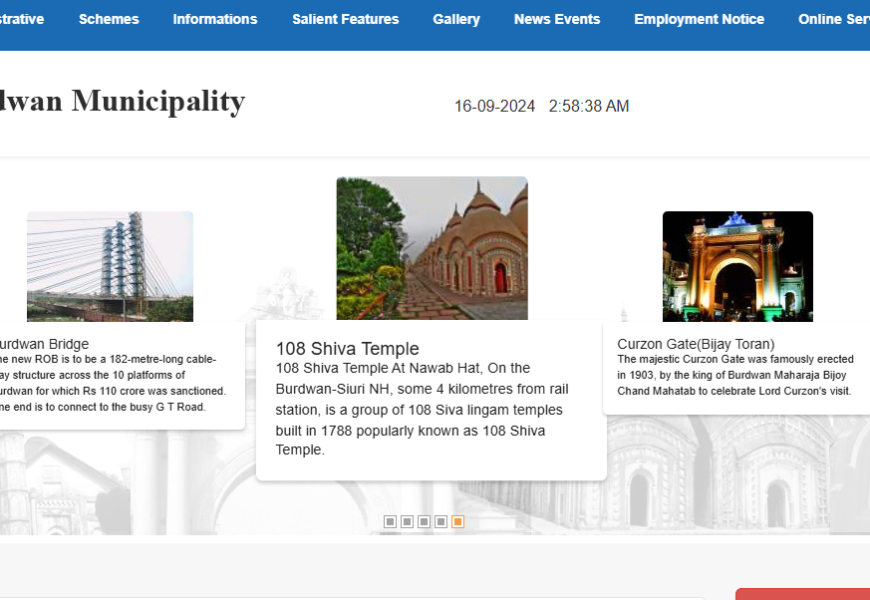
Task: Jump to the fourth carousel slide dot
Action: [x=441, y=522]
